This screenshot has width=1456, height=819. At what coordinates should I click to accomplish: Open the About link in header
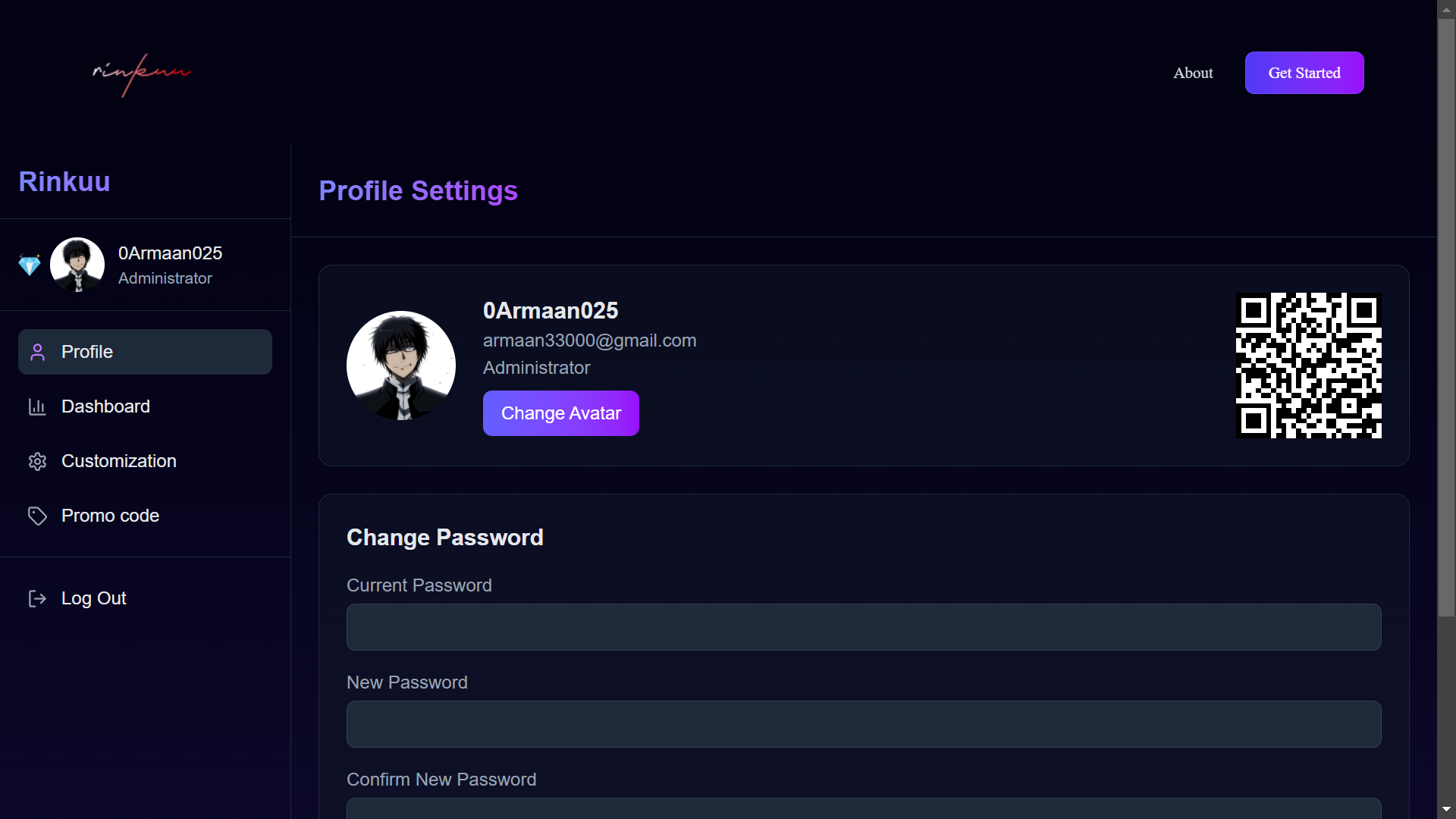1193,73
